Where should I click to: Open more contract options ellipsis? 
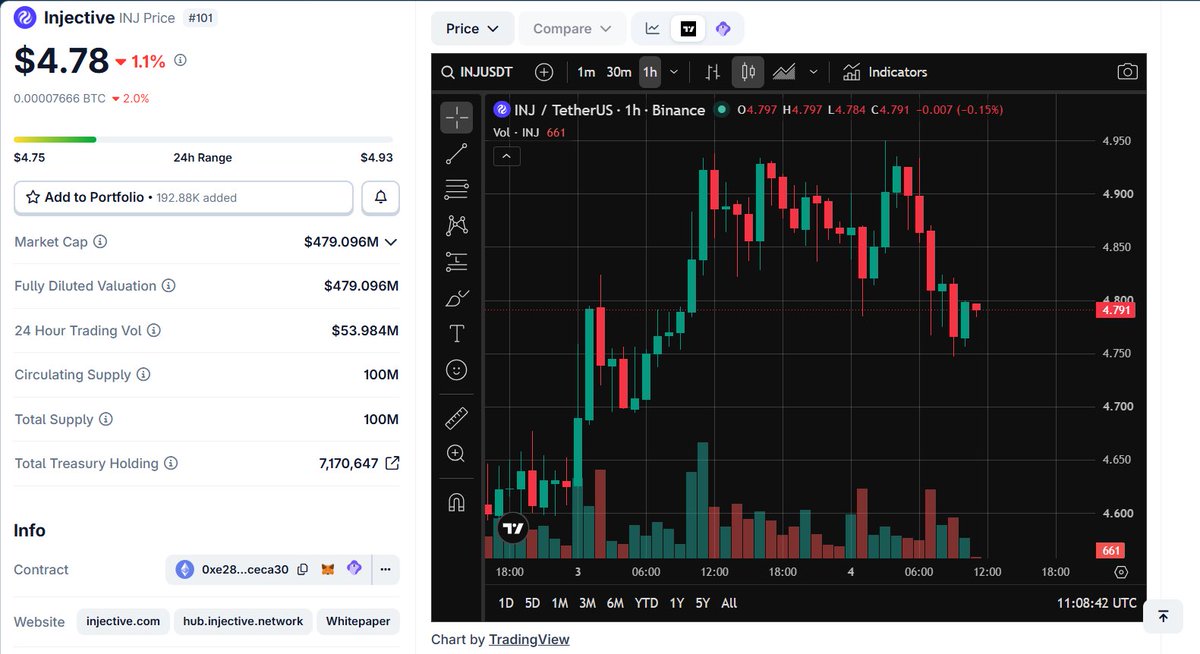coord(385,570)
